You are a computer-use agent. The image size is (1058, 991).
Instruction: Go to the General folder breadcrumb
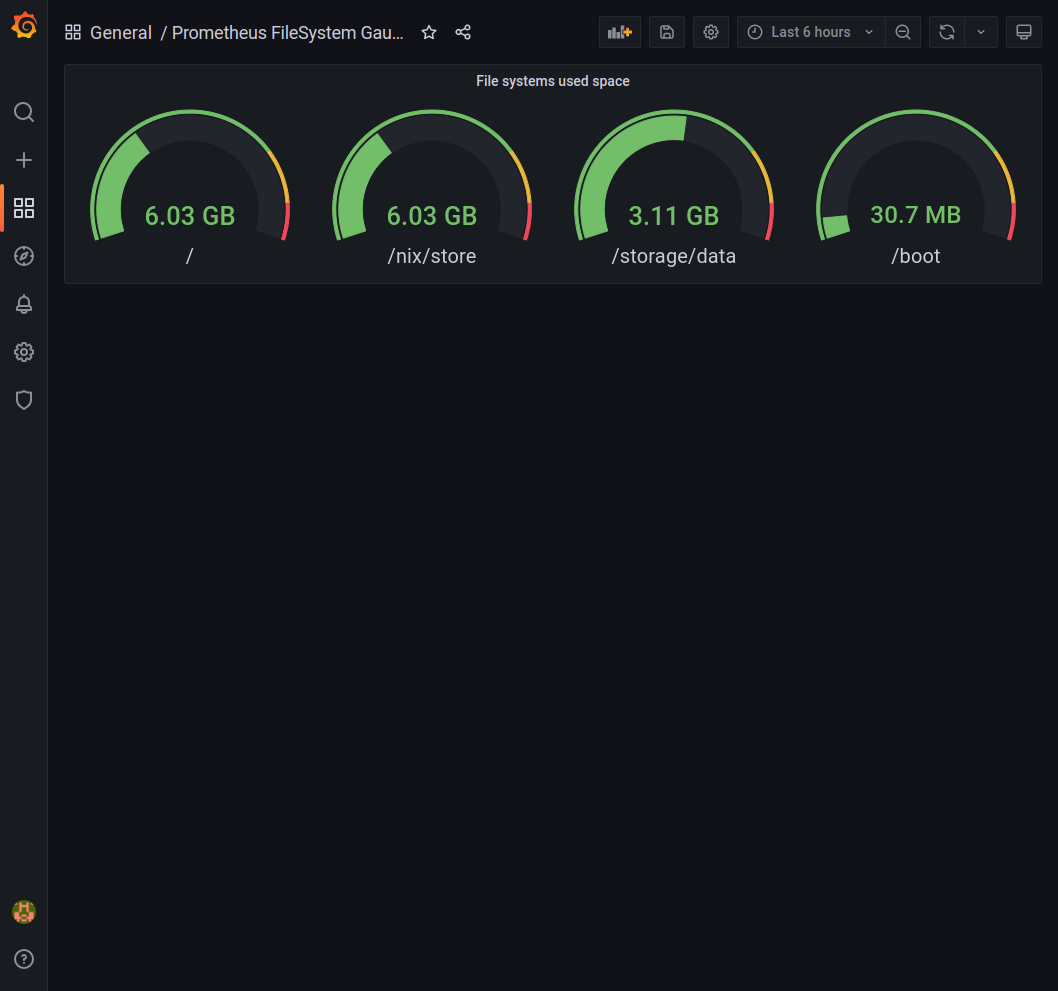[121, 32]
